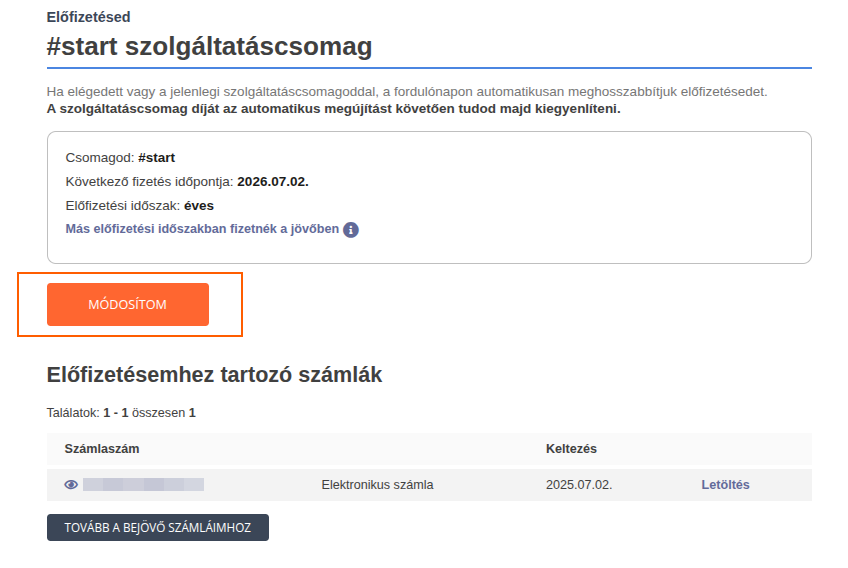Click the "Előfizetésemhez tartozó számlák" heading
Image resolution: width=848 pixels, height=568 pixels.
point(214,375)
